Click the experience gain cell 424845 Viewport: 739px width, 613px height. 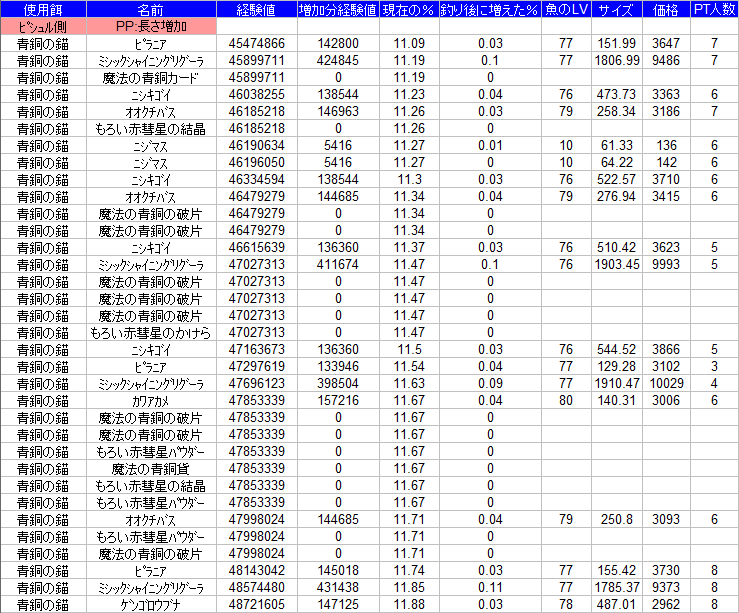pos(337,60)
